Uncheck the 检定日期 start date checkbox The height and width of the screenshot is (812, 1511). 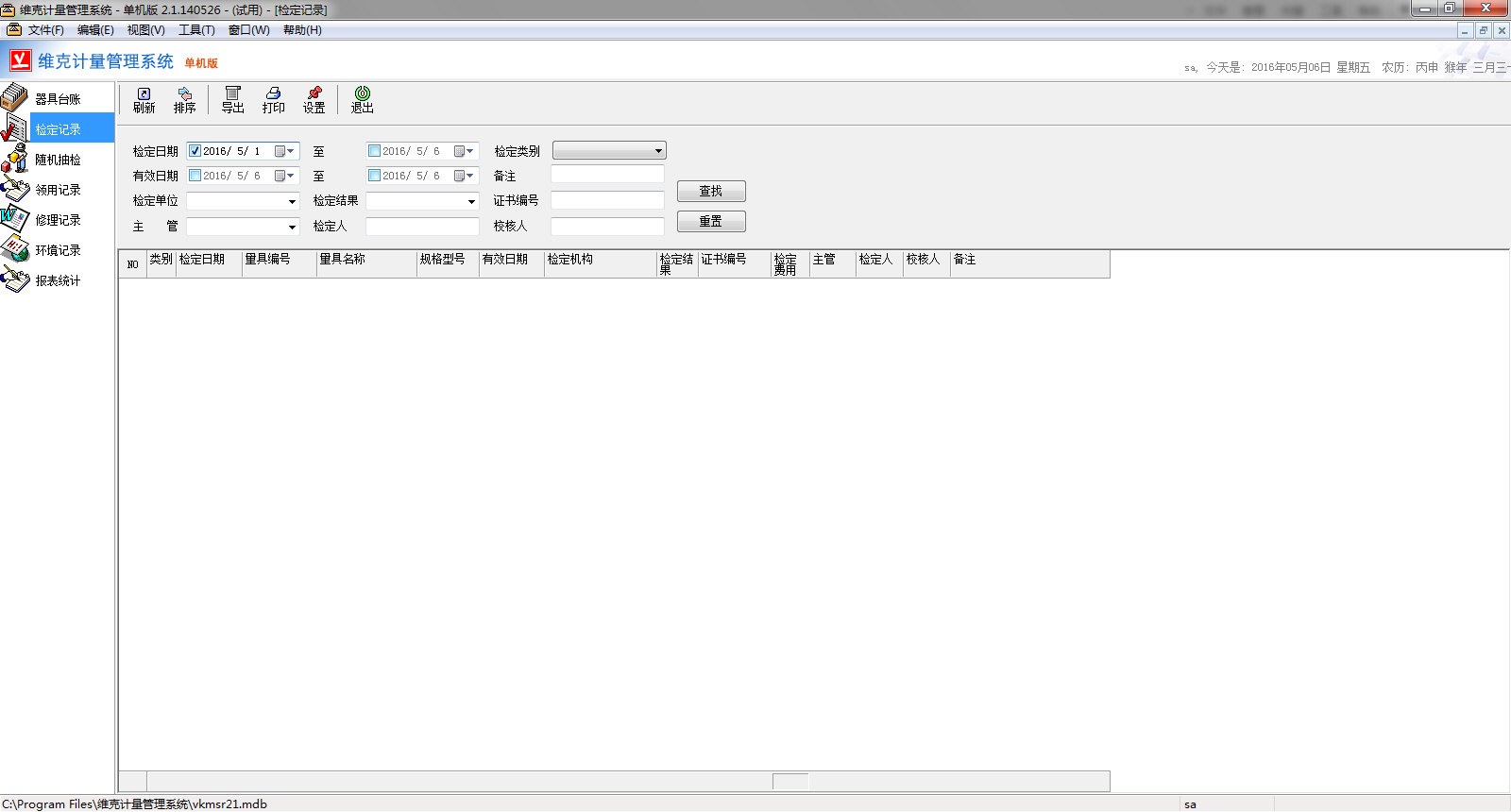(x=195, y=151)
